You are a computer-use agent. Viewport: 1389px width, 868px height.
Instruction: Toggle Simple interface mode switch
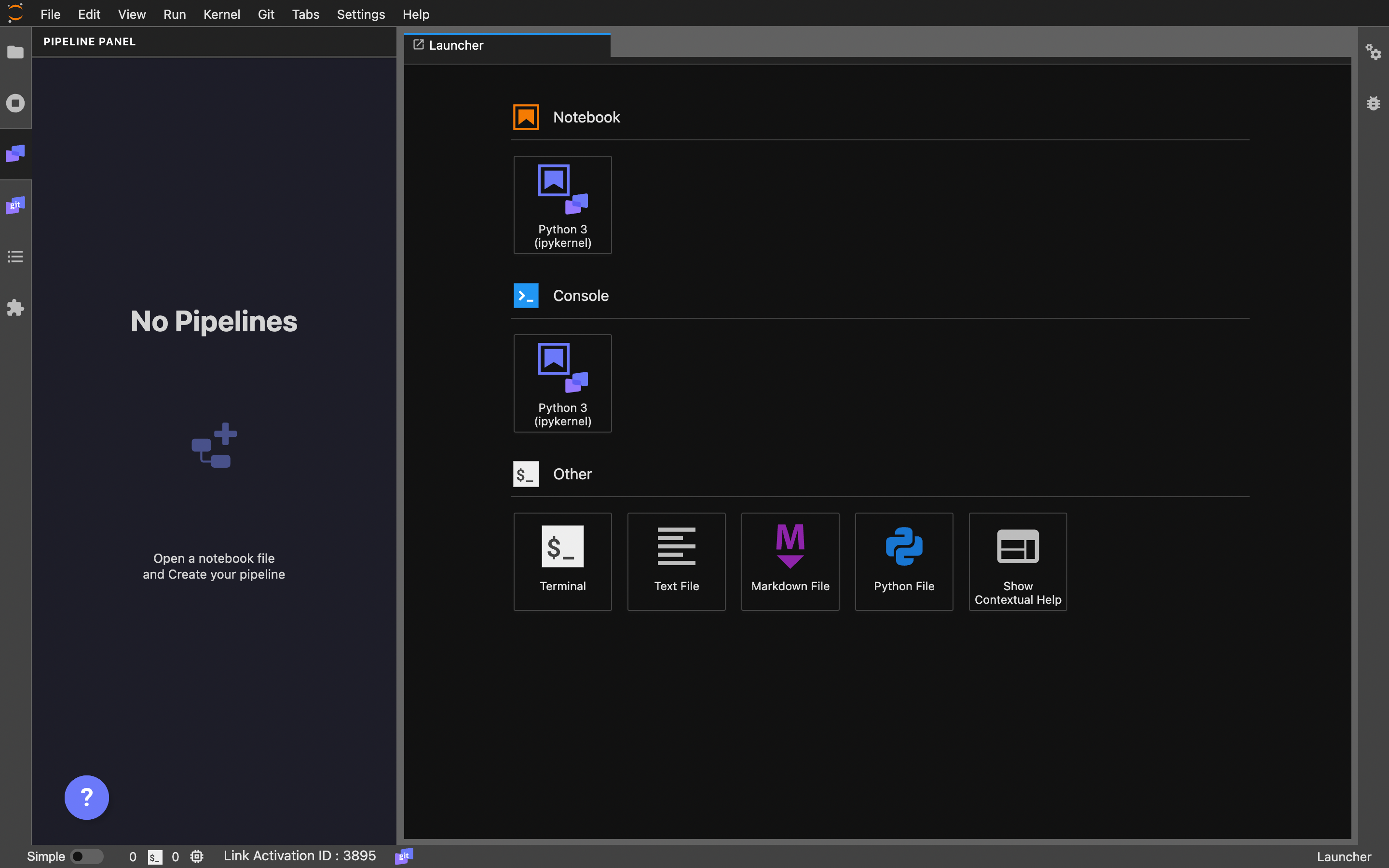tap(86, 856)
